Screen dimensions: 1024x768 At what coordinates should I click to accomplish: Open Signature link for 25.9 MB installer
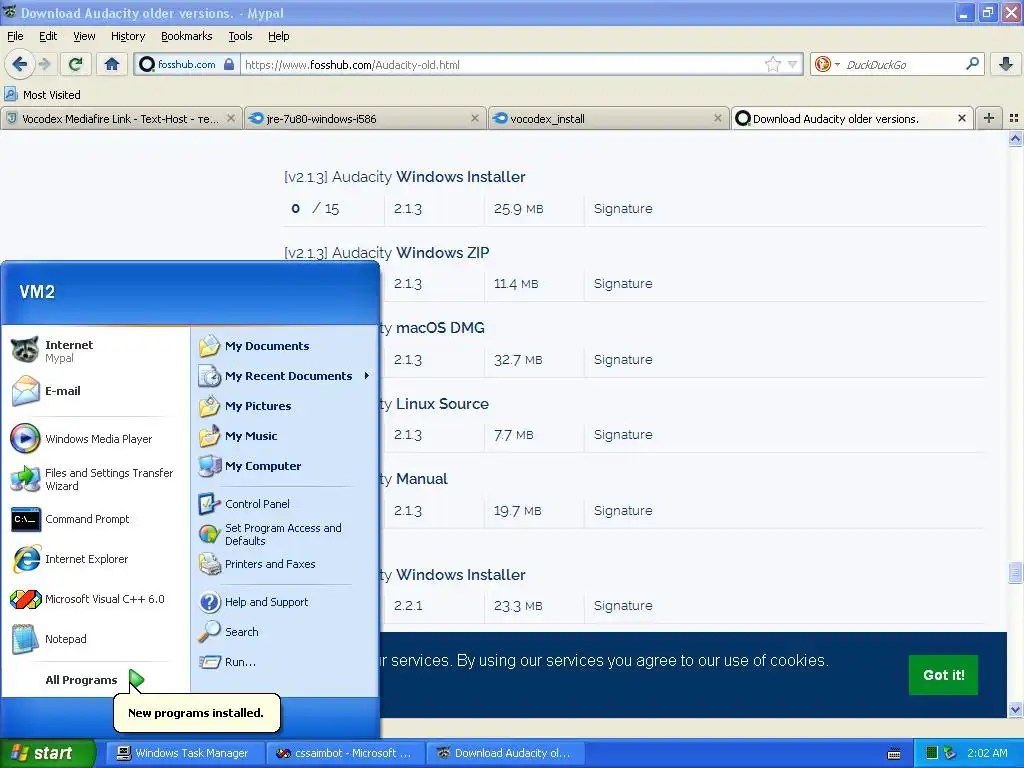(x=623, y=209)
